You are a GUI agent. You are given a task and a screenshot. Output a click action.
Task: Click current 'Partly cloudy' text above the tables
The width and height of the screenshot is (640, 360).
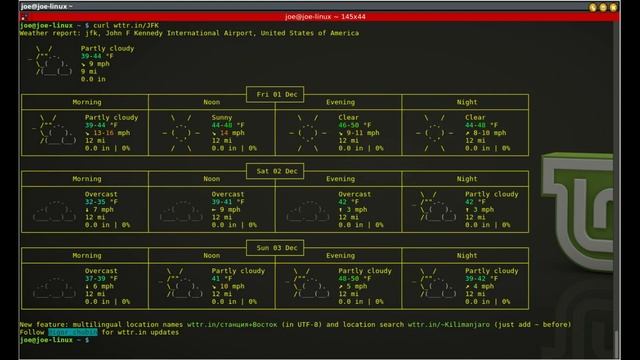107,48
